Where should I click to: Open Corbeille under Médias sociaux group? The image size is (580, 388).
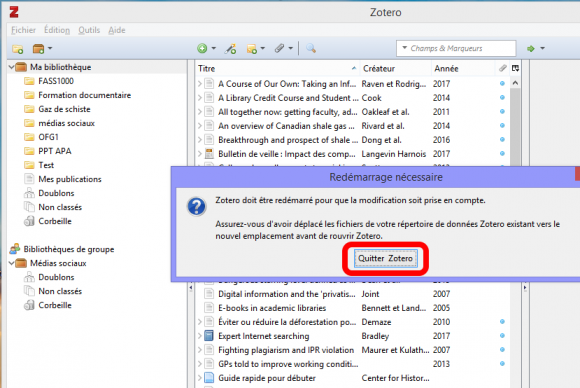click(x=55, y=306)
